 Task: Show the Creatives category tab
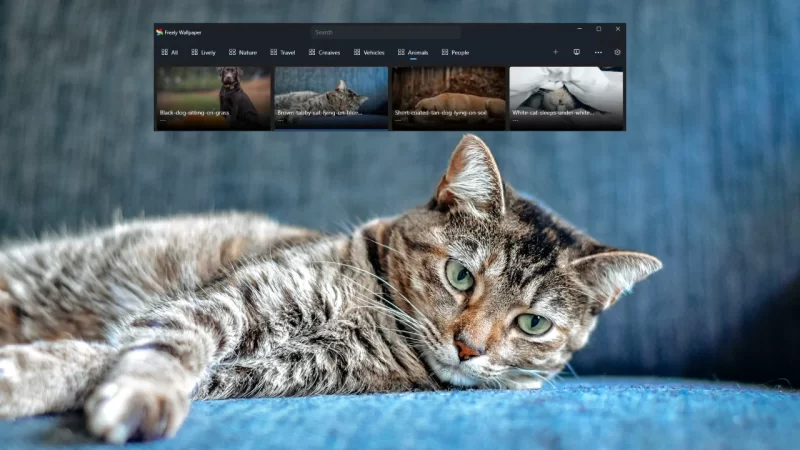324,52
